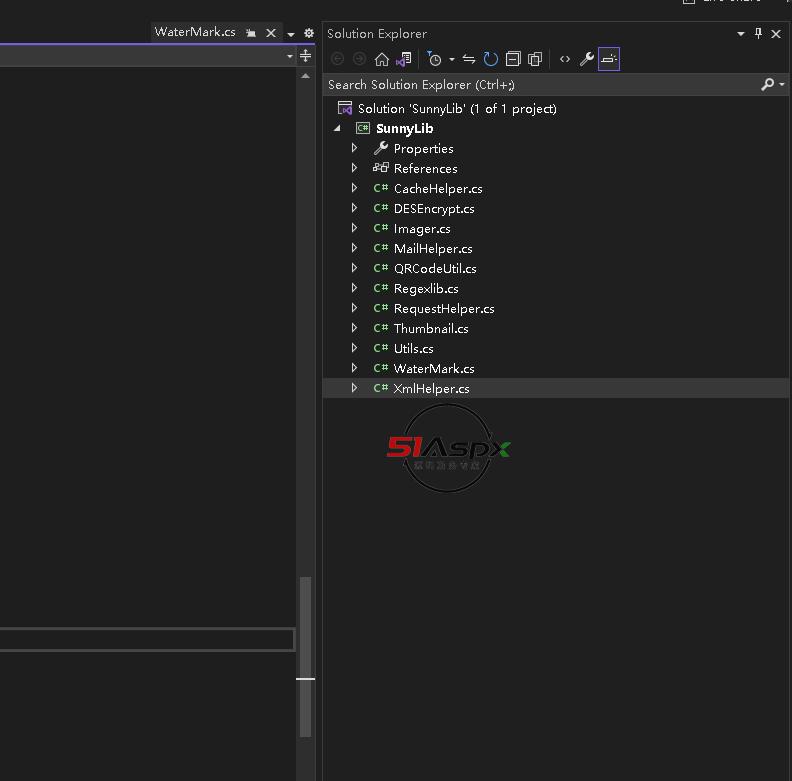Click the solution icon beside Solution 'SunnyLib'
792x781 pixels.
tap(344, 108)
